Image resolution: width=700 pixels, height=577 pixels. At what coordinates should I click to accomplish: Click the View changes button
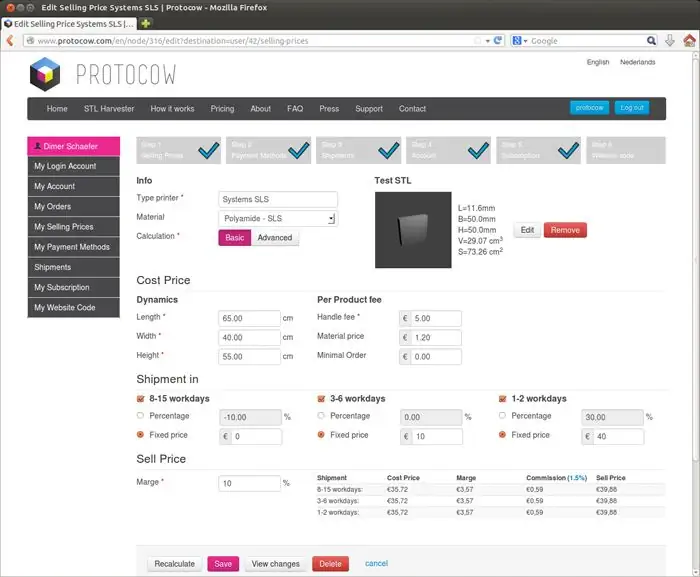click(x=275, y=564)
